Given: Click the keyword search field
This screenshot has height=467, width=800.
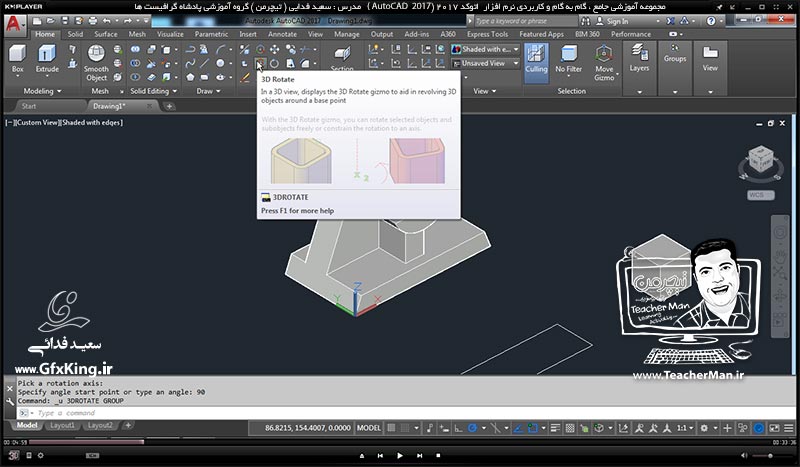Looking at the screenshot, I should (x=526, y=21).
